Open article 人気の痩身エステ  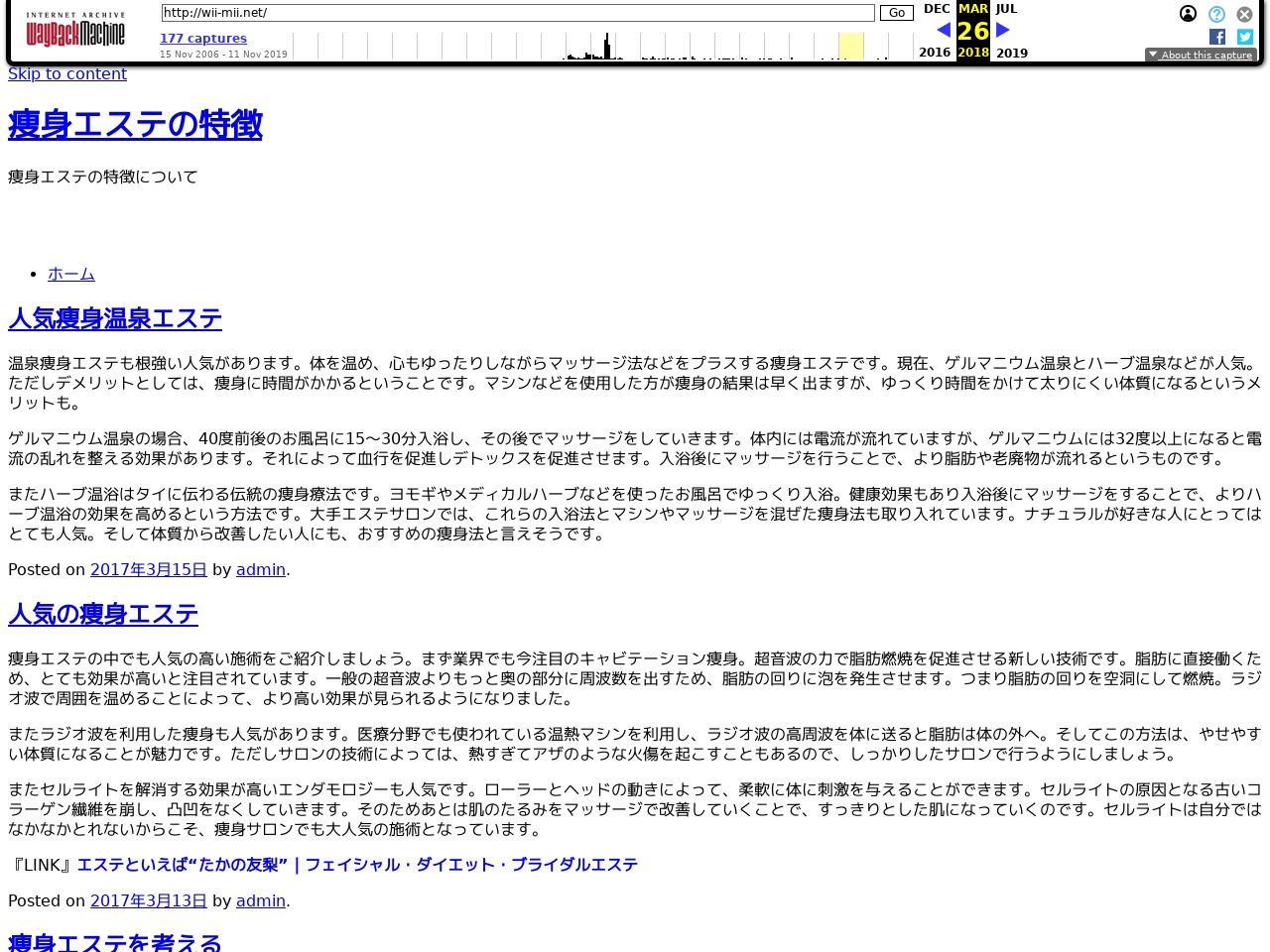point(103,614)
